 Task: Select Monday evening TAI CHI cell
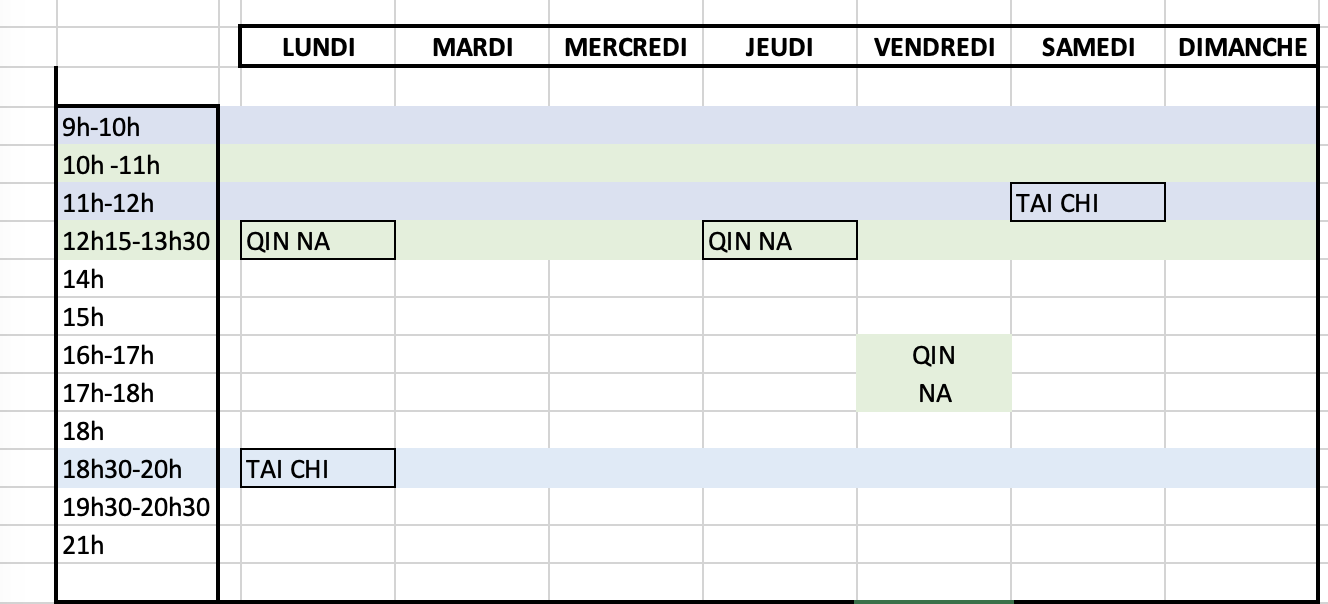coord(318,468)
